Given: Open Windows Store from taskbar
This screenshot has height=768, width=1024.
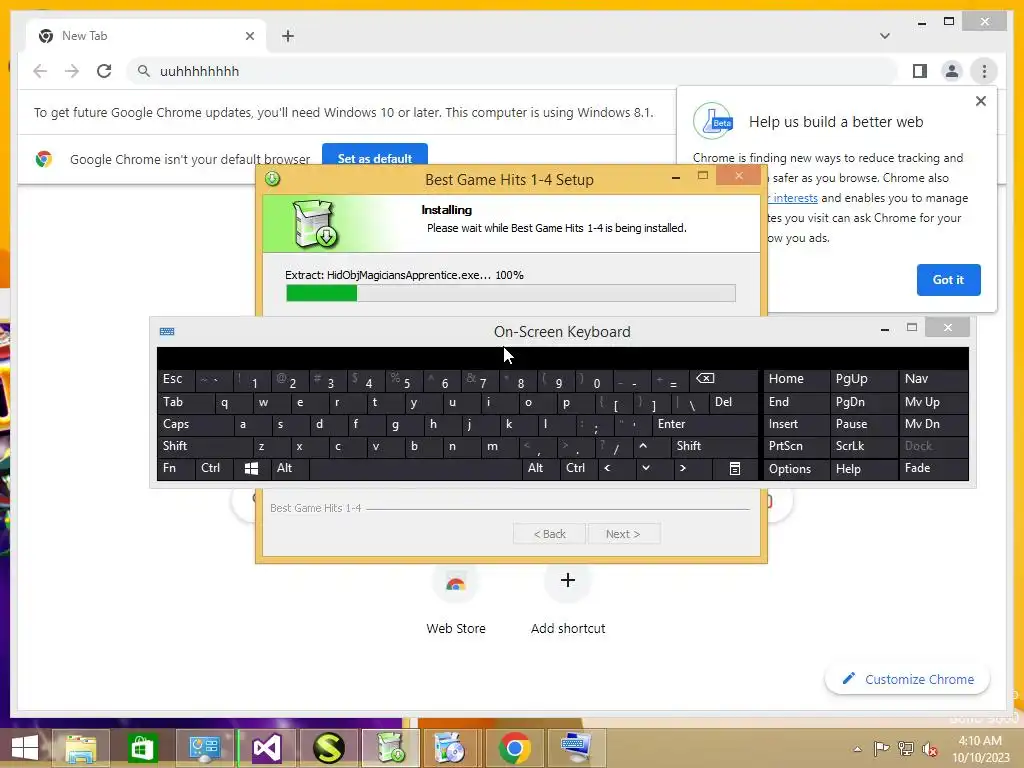Looking at the screenshot, I should pyautogui.click(x=142, y=748).
